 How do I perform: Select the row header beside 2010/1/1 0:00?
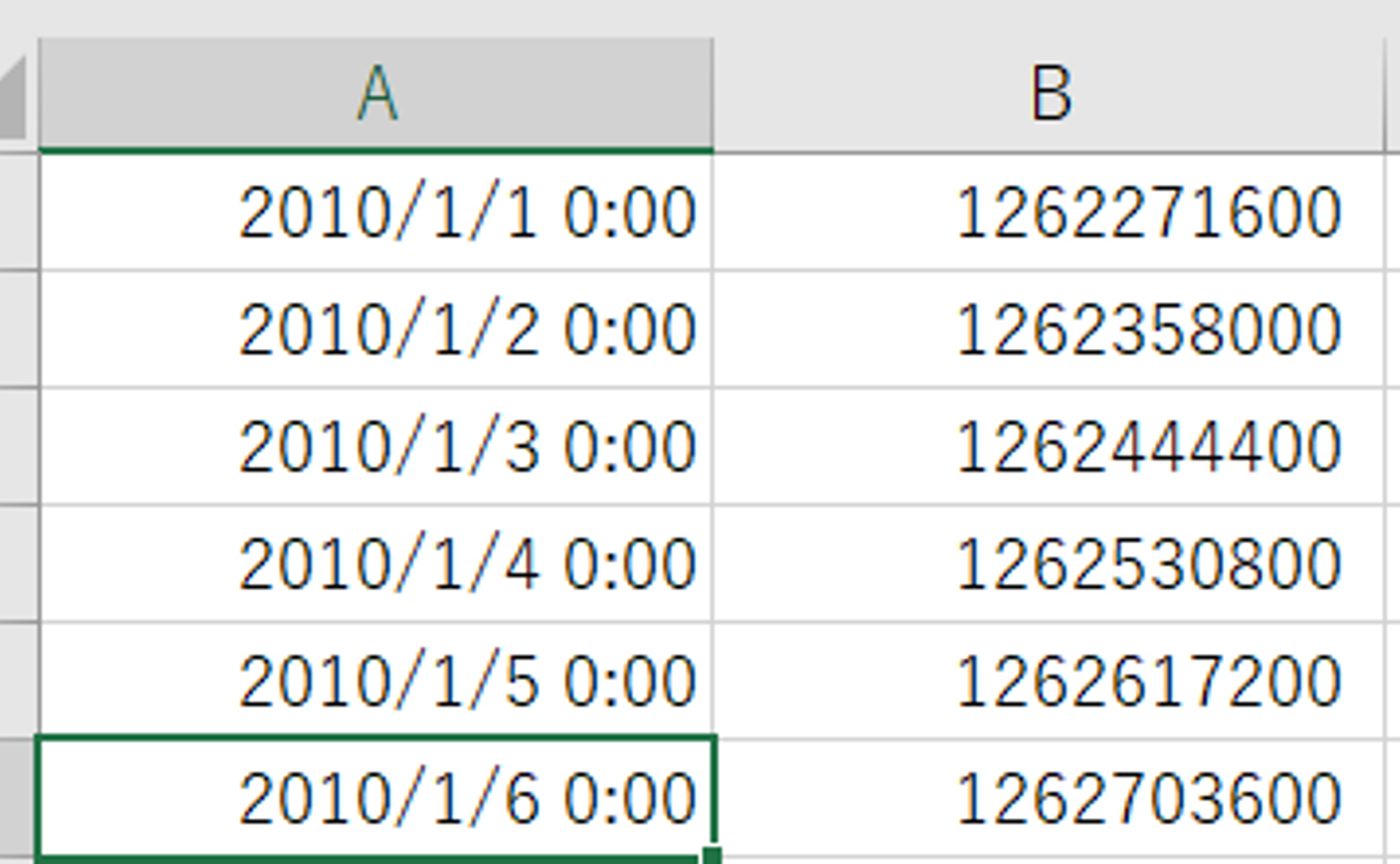pos(17,213)
